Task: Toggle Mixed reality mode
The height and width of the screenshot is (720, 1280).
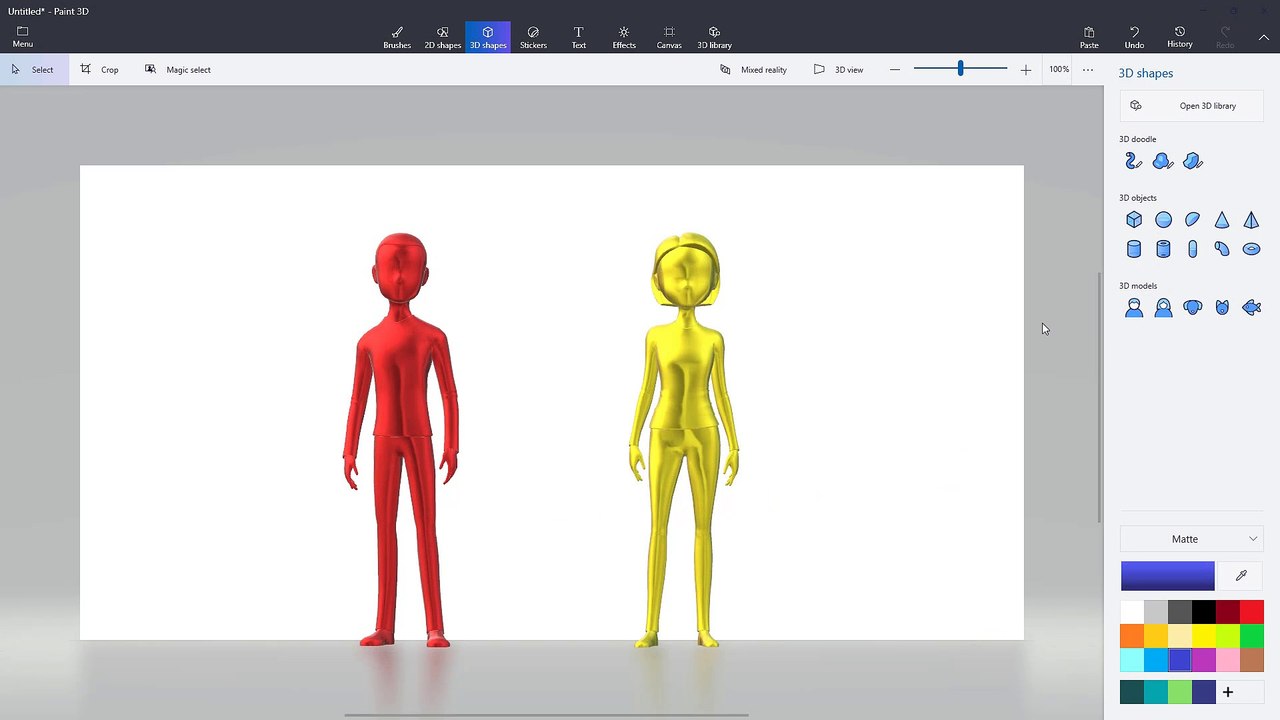Action: [x=753, y=70]
